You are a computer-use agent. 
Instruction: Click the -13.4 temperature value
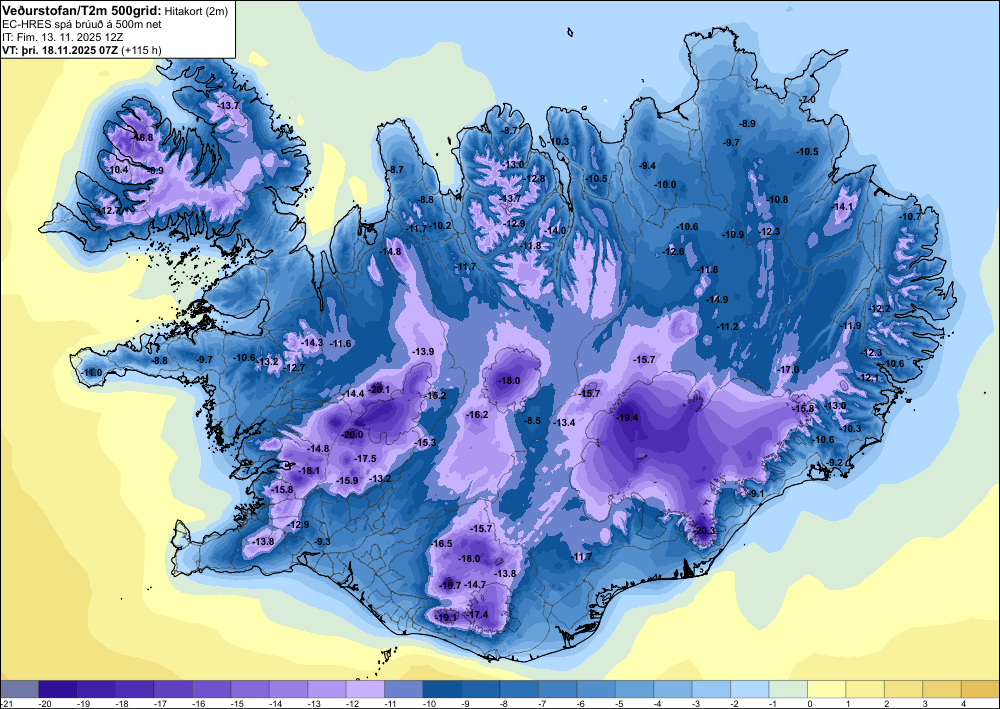click(564, 422)
